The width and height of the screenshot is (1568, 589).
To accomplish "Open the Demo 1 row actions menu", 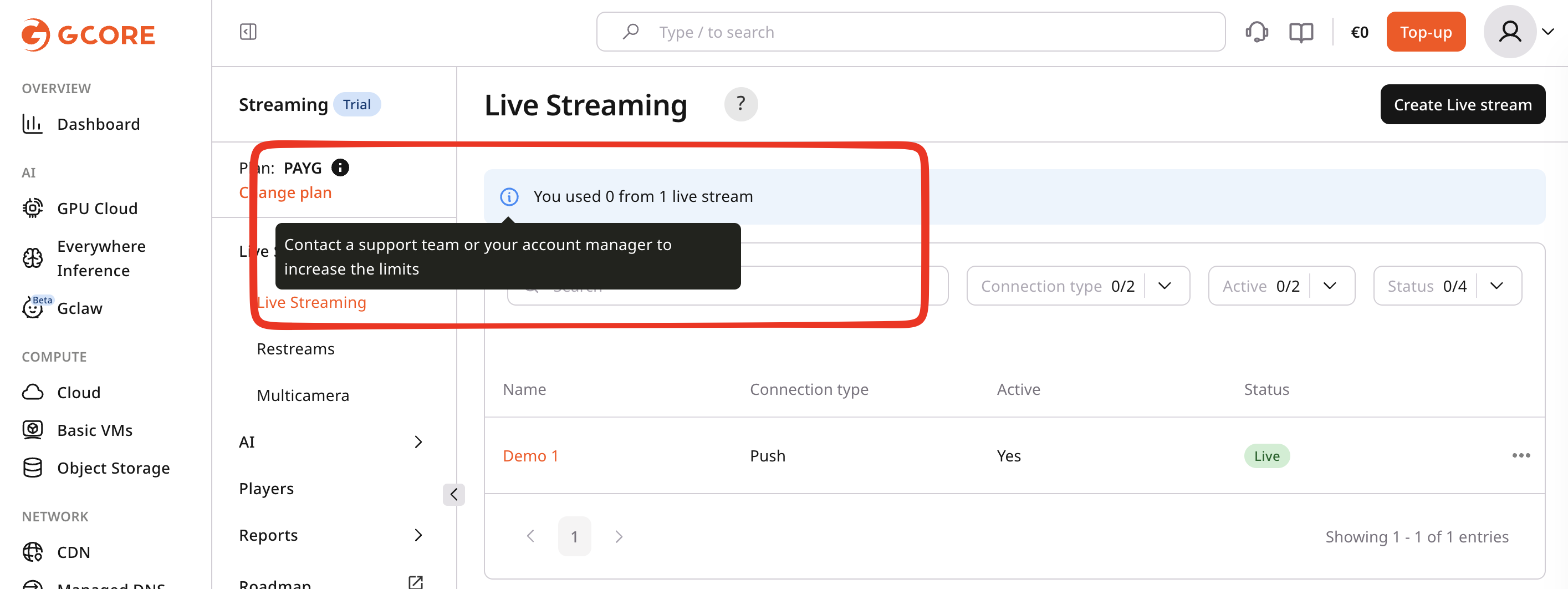I will [x=1520, y=455].
